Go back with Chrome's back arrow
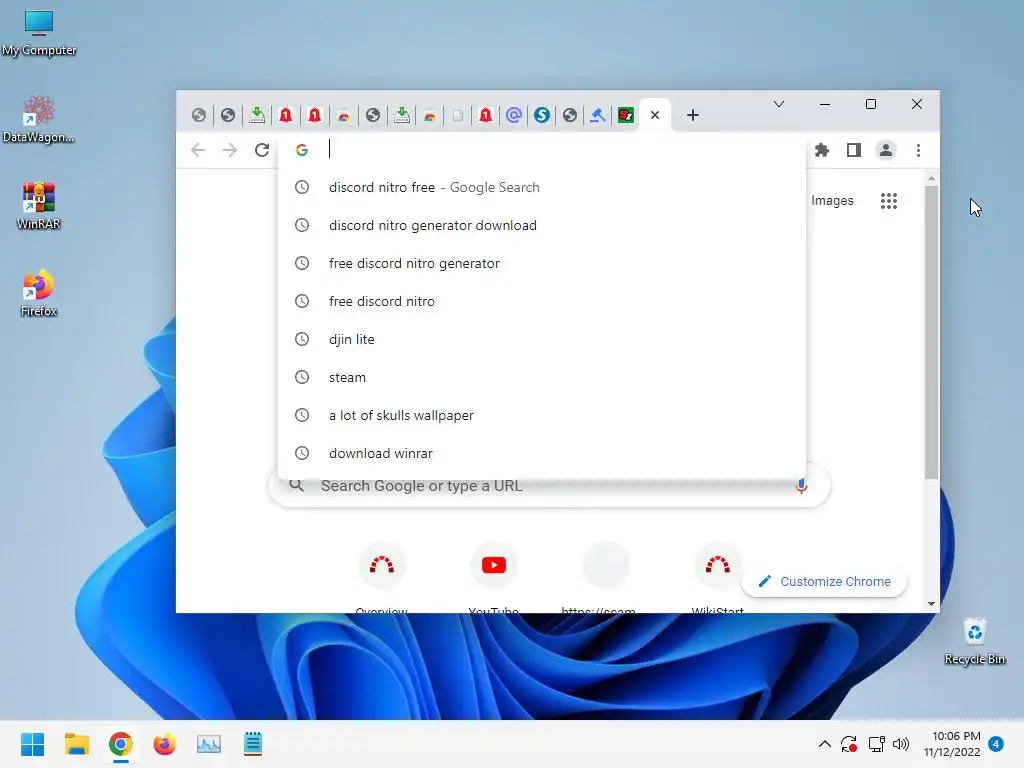The width and height of the screenshot is (1024, 768). (x=198, y=150)
